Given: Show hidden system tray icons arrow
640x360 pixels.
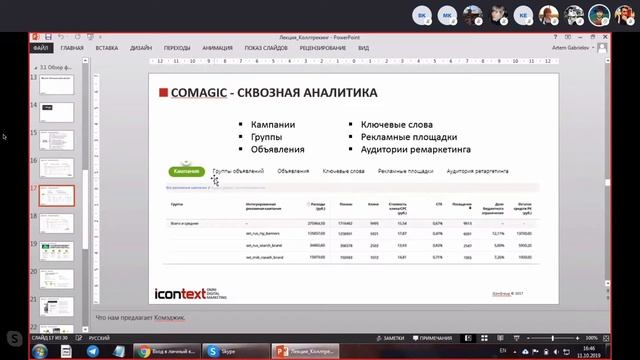Looking at the screenshot, I should [x=515, y=351].
